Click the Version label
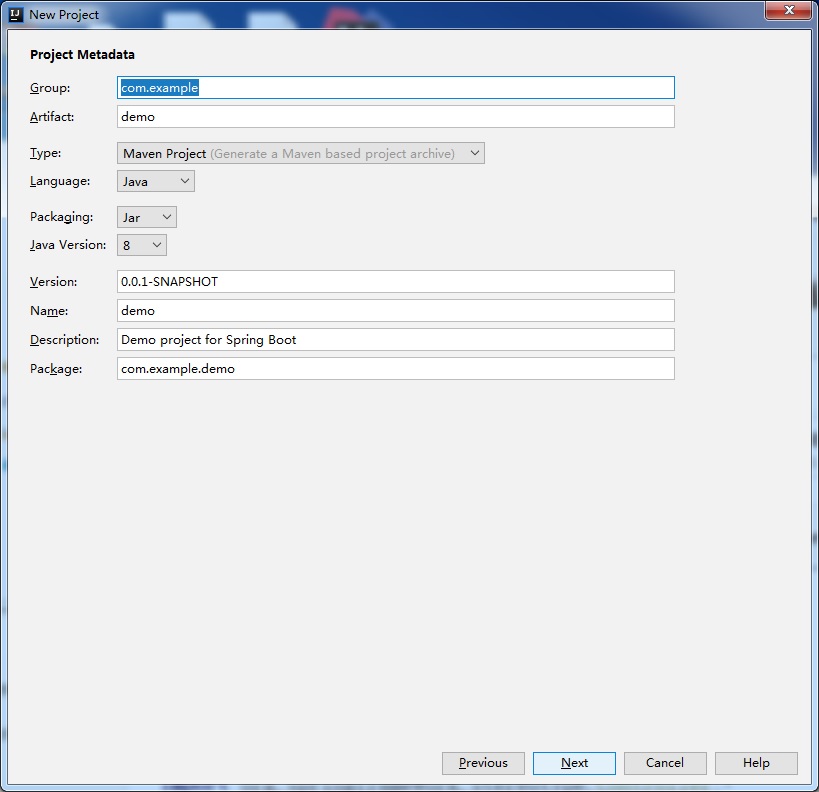 tap(53, 282)
